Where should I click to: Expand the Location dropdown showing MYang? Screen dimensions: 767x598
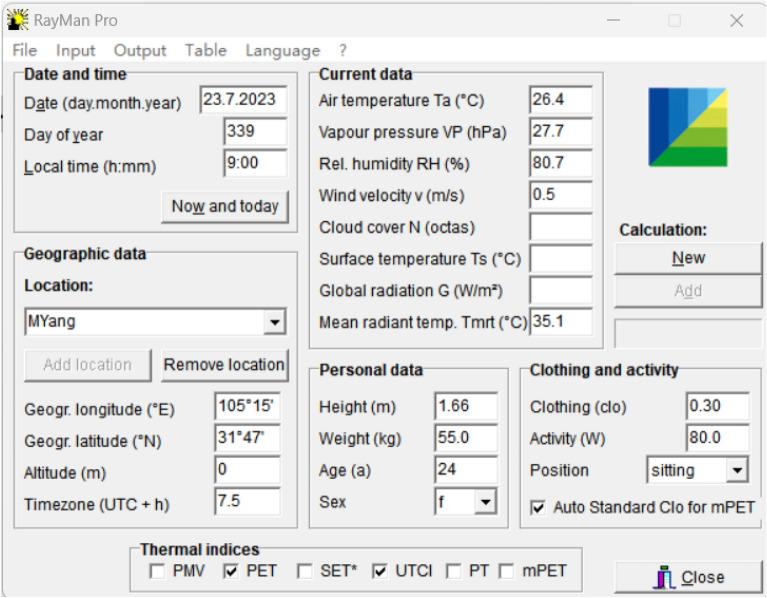coord(274,323)
